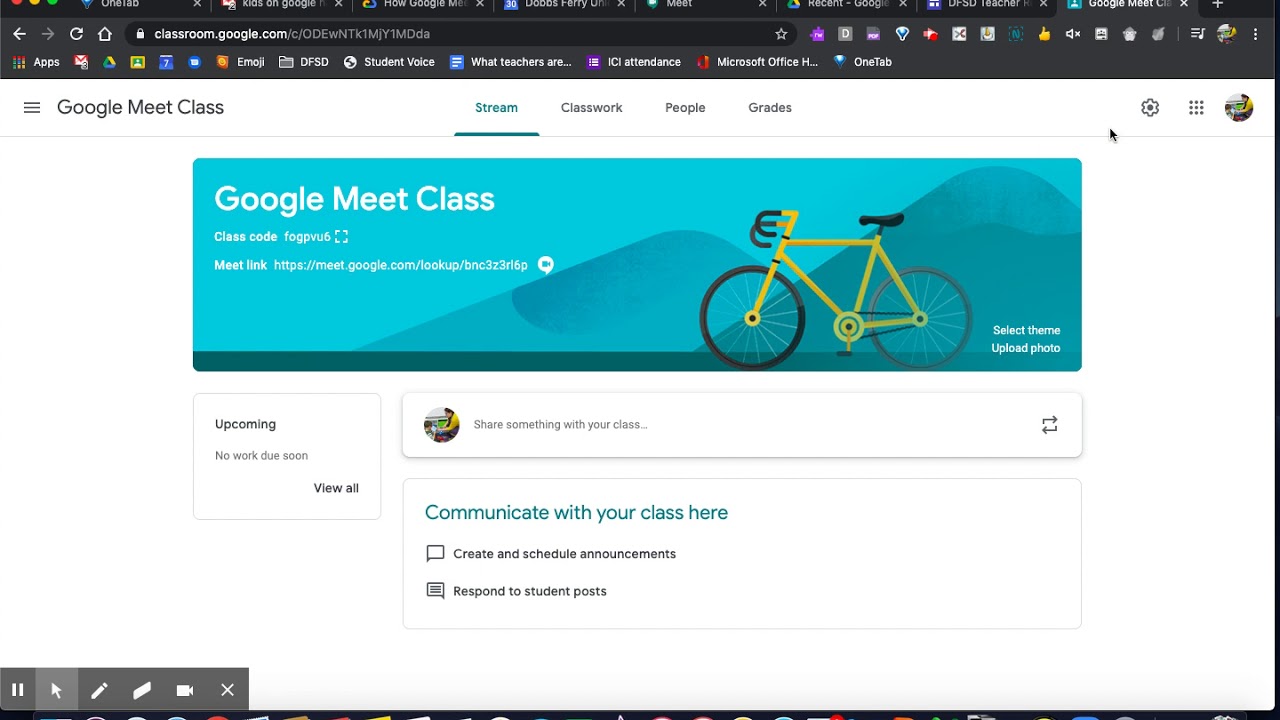1280x720 pixels.
Task: Close the Google Meet Class browser tab
Action: pos(1184,5)
